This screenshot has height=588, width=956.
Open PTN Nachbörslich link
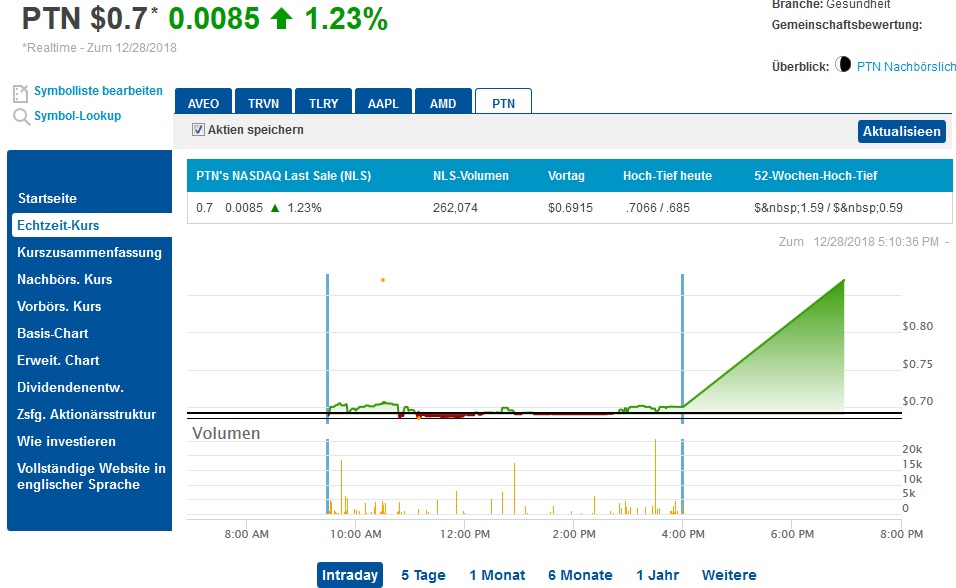(906, 66)
